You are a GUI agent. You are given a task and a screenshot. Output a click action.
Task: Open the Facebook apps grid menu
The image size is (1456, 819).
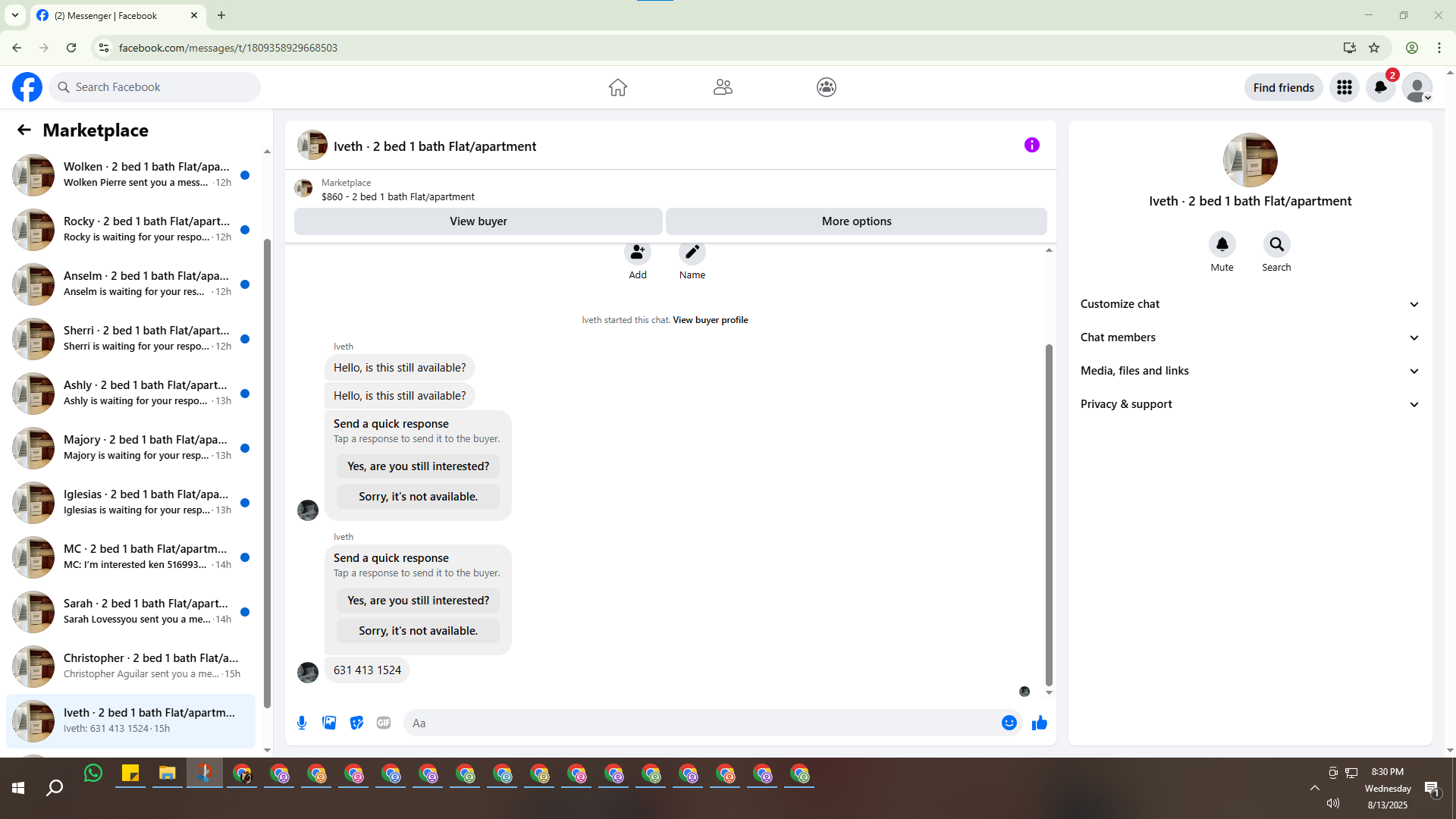(1344, 87)
